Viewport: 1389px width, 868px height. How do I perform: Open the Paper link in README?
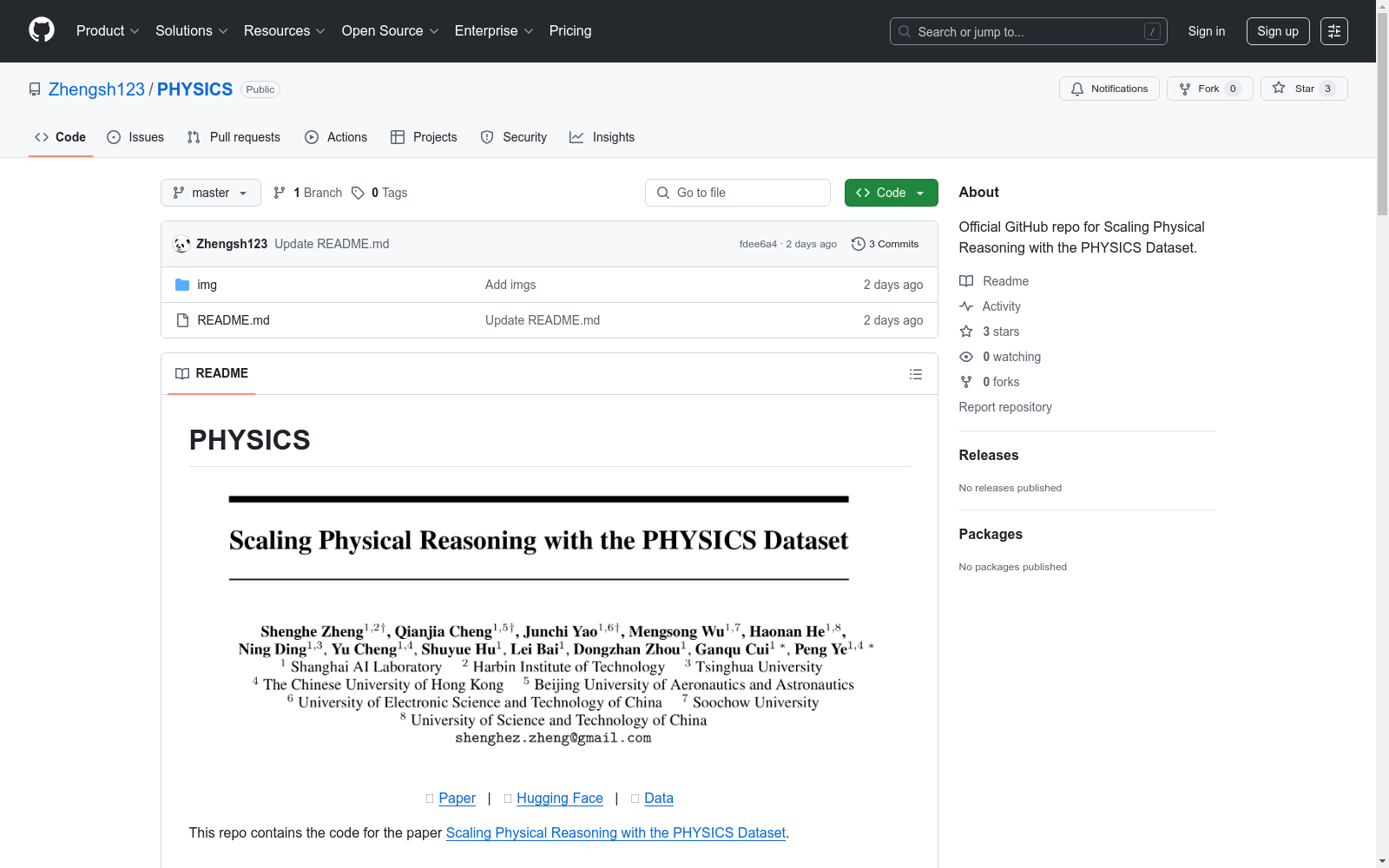click(458, 798)
